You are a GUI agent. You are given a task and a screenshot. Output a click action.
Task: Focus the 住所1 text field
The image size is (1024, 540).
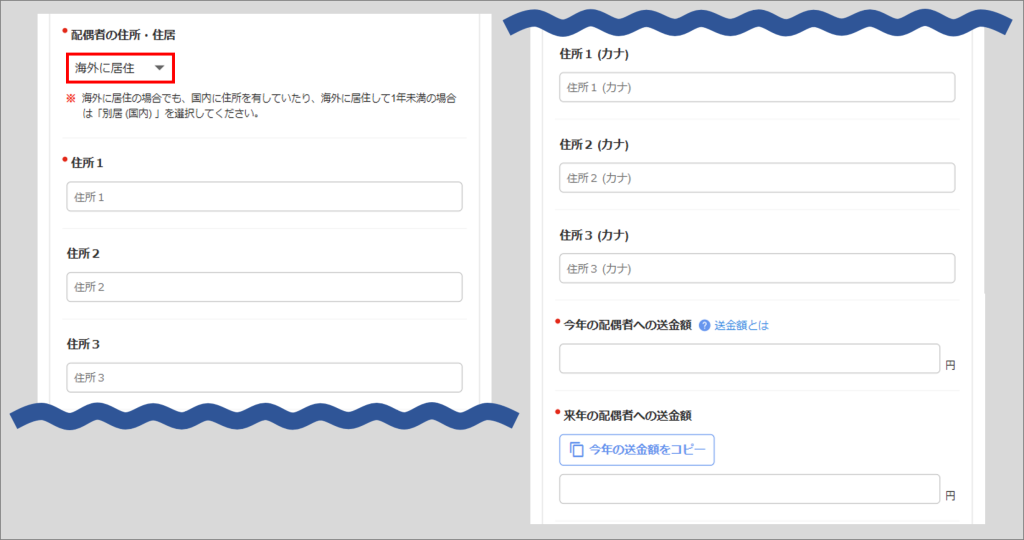[264, 197]
